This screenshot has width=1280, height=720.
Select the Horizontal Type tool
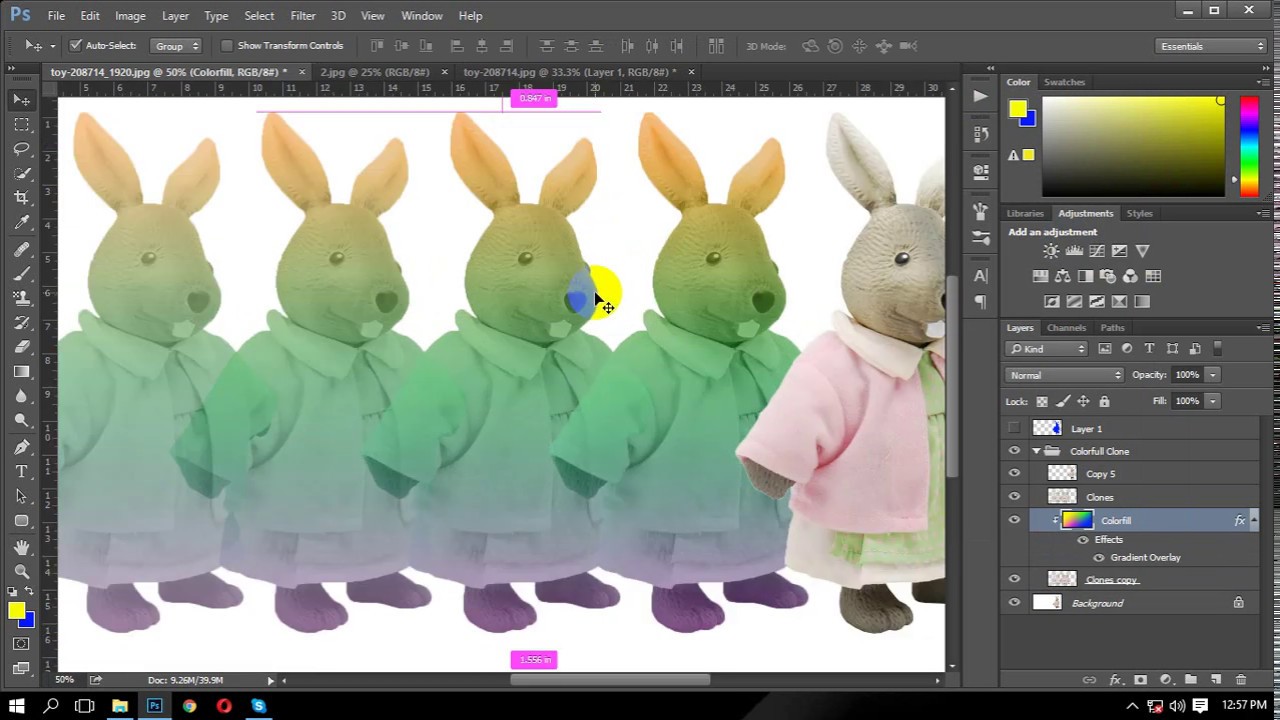coord(21,471)
